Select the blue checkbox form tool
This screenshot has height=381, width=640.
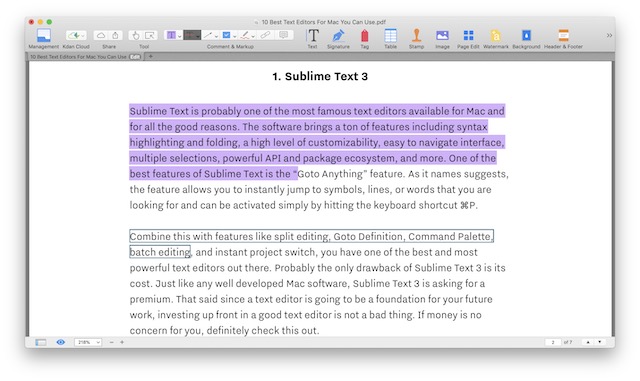227,36
